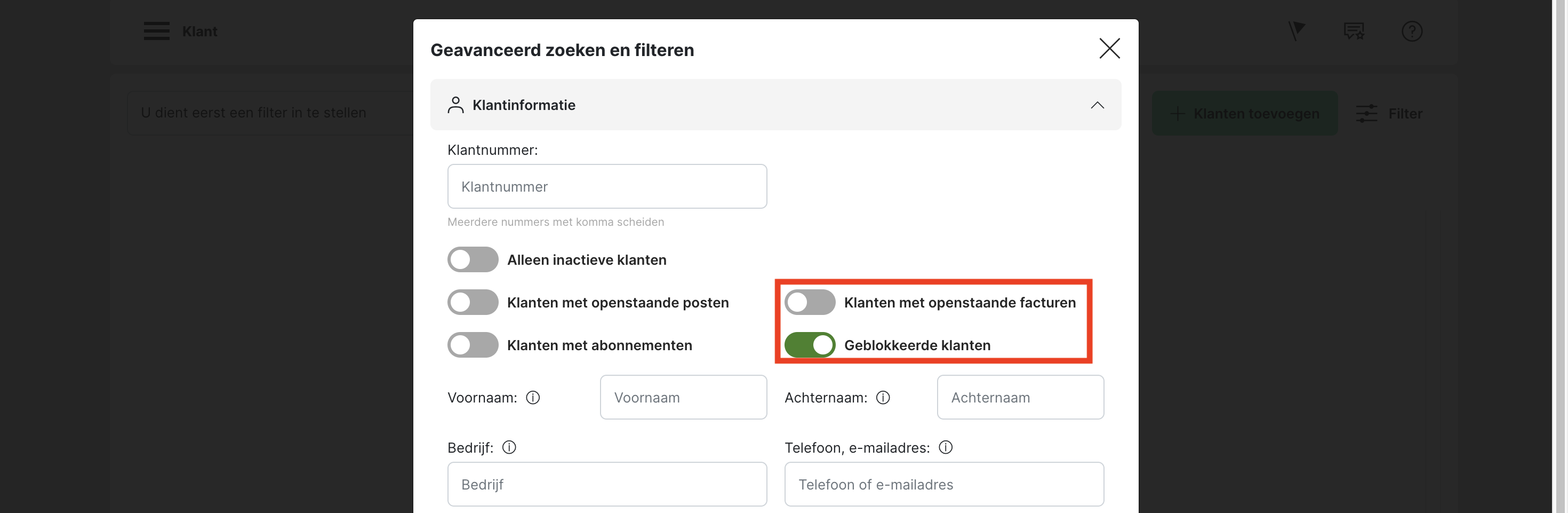Click info icon beside Telefoon, e-mailadres
The width and height of the screenshot is (1568, 513).
point(945,448)
